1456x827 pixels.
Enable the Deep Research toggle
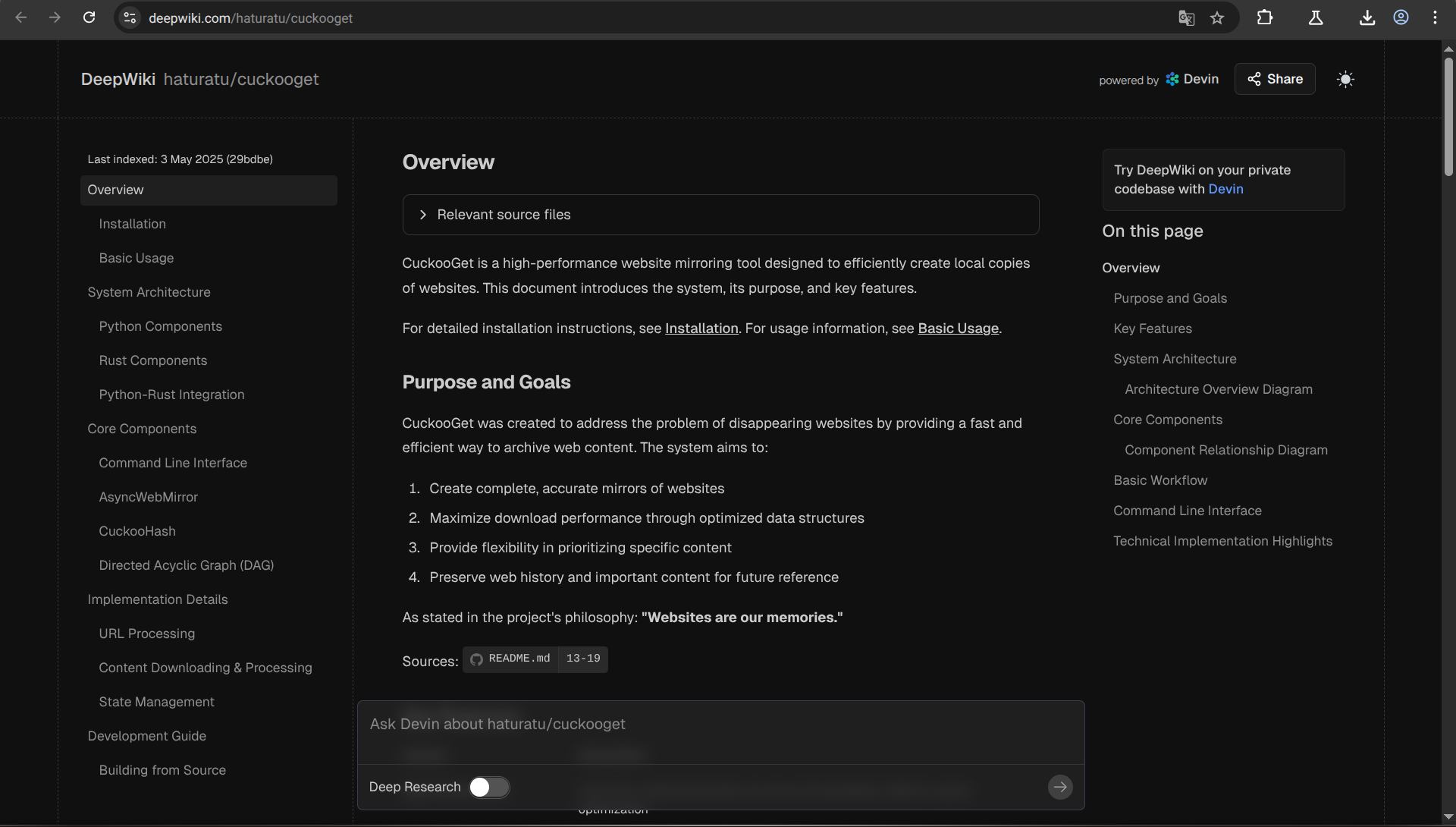click(488, 787)
